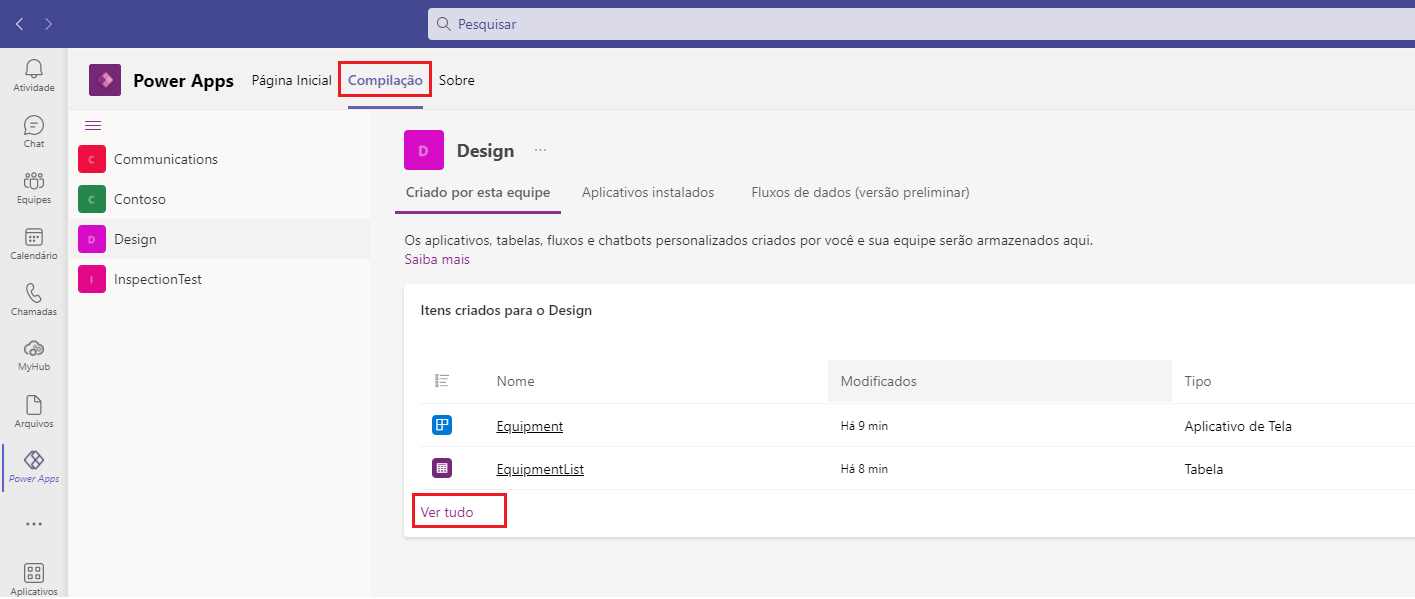Click Aplicativo de Tela type cell

click(1238, 426)
